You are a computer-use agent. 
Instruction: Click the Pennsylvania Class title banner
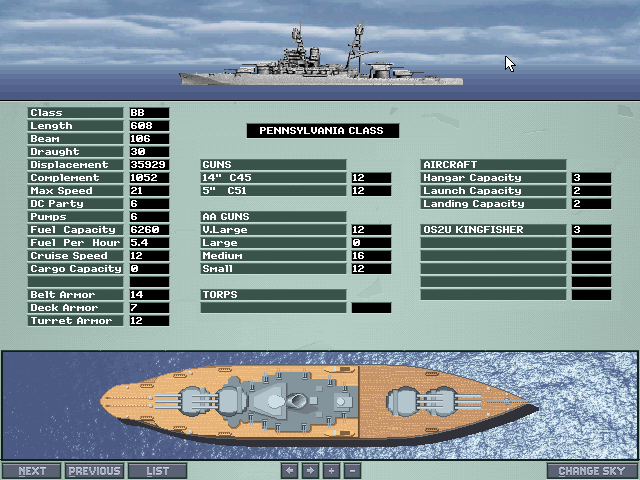(322, 130)
